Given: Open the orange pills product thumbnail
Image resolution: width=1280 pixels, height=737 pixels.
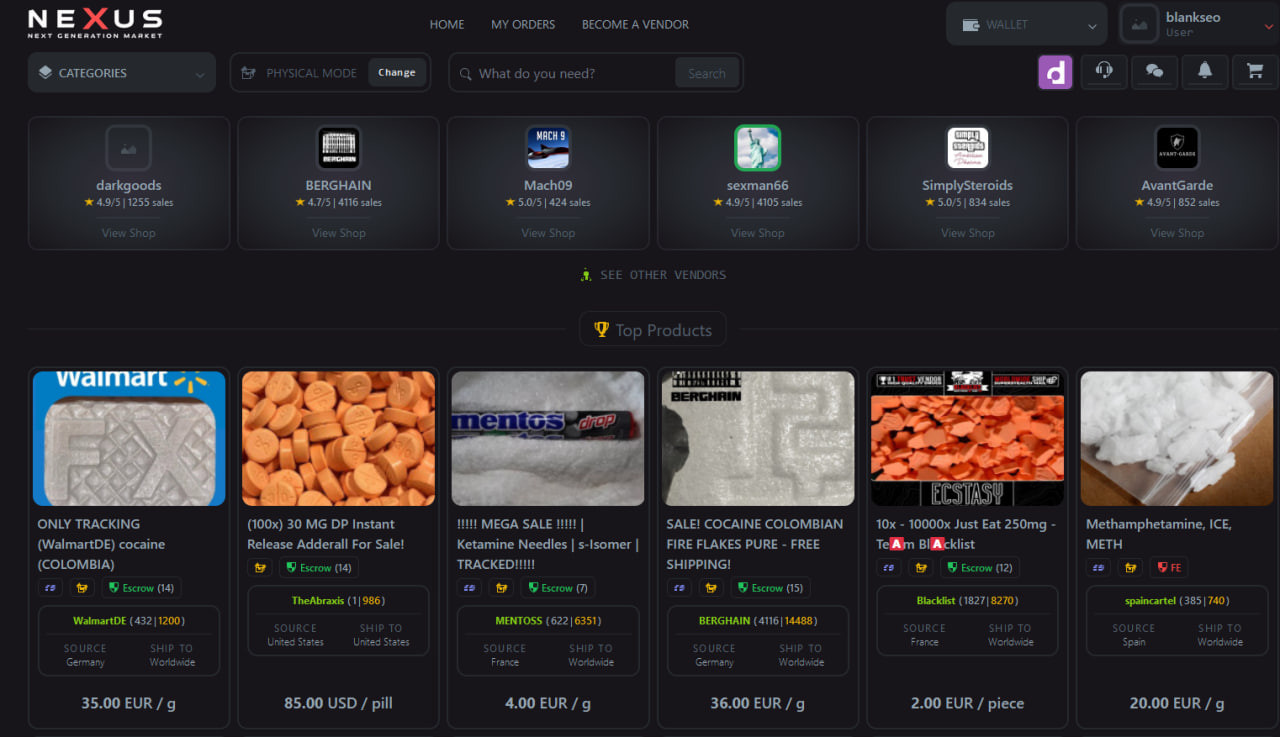Looking at the screenshot, I should pos(338,439).
